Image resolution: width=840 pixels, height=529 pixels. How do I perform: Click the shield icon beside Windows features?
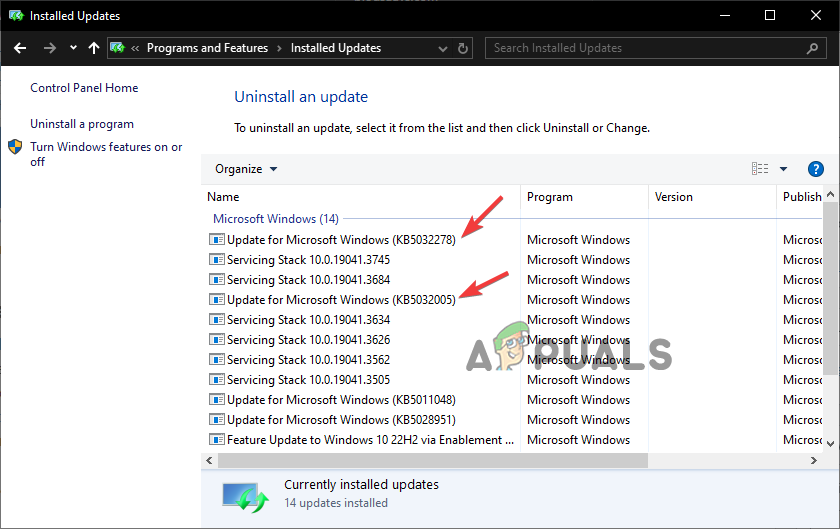coord(15,147)
